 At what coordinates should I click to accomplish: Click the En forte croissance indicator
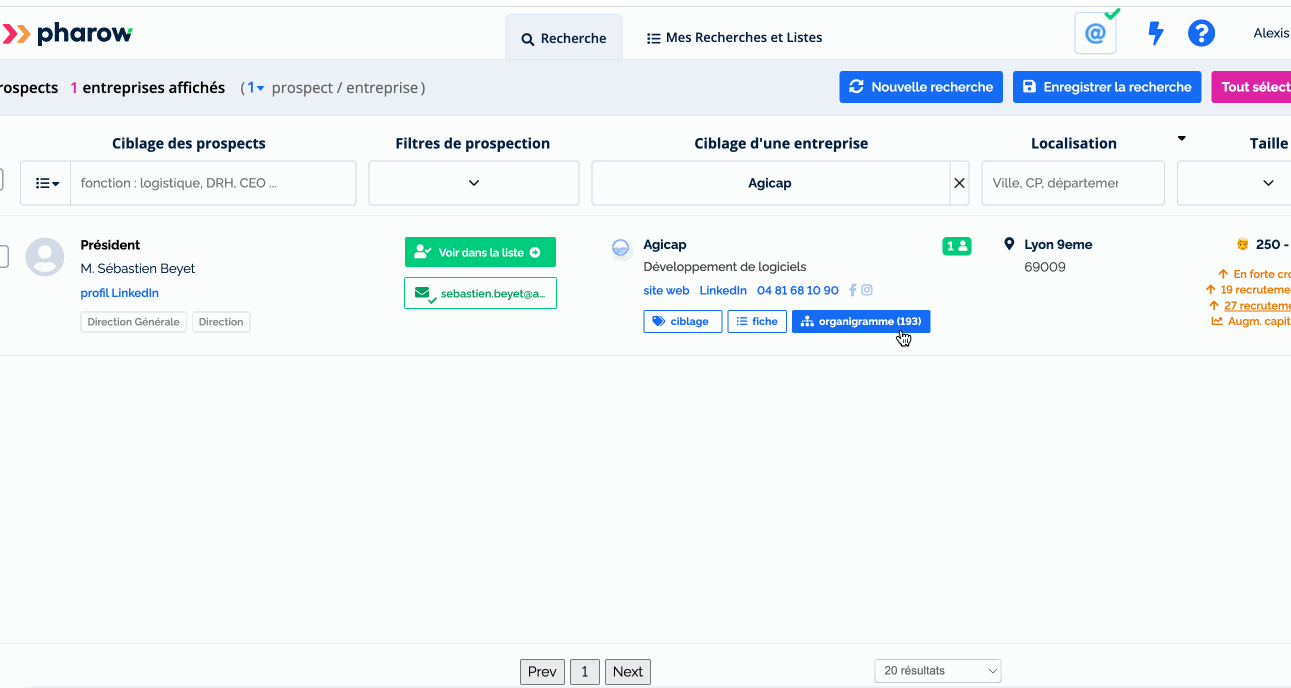(x=1254, y=274)
